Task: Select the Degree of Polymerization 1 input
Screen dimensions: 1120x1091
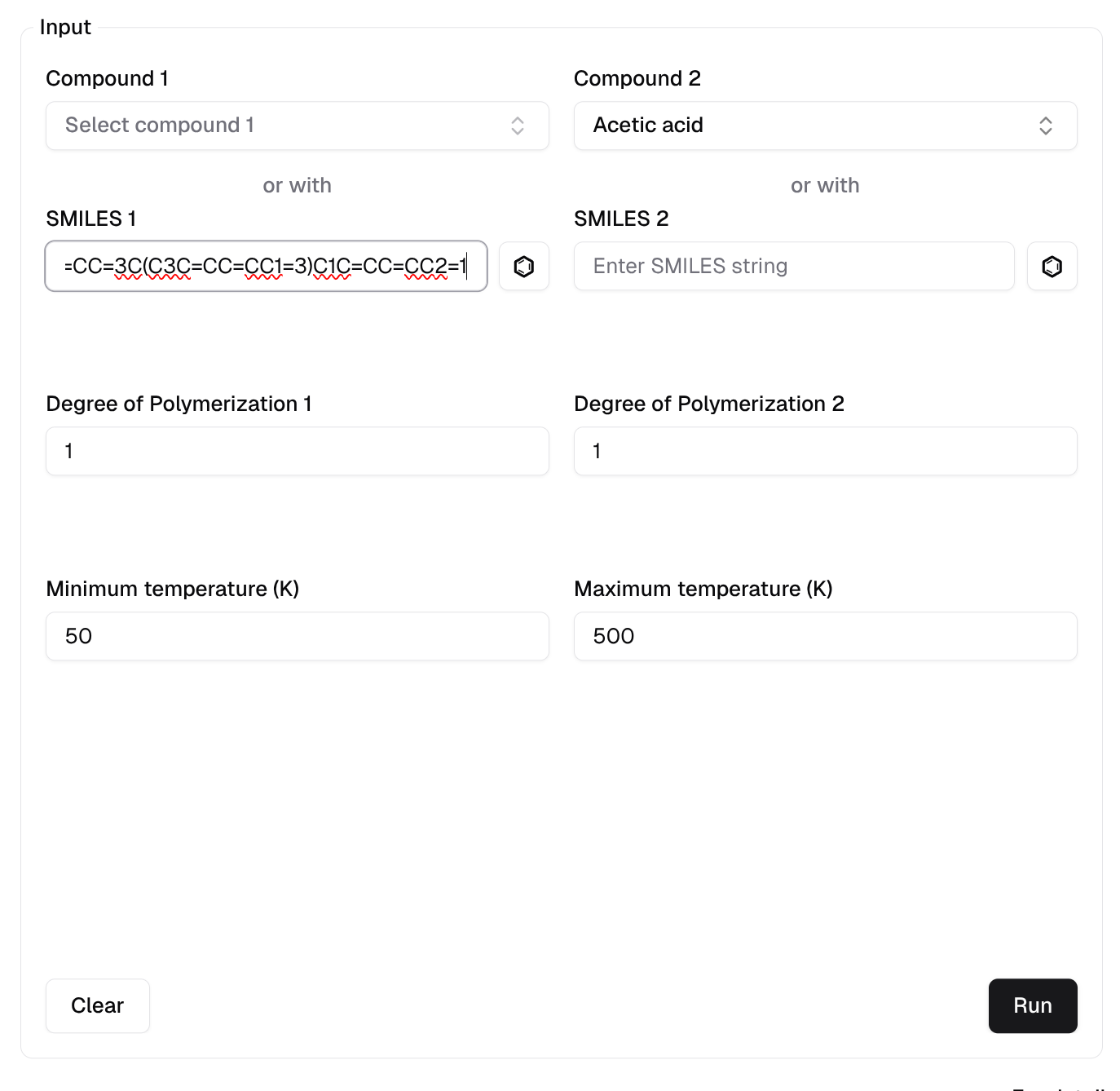Action: click(x=297, y=451)
